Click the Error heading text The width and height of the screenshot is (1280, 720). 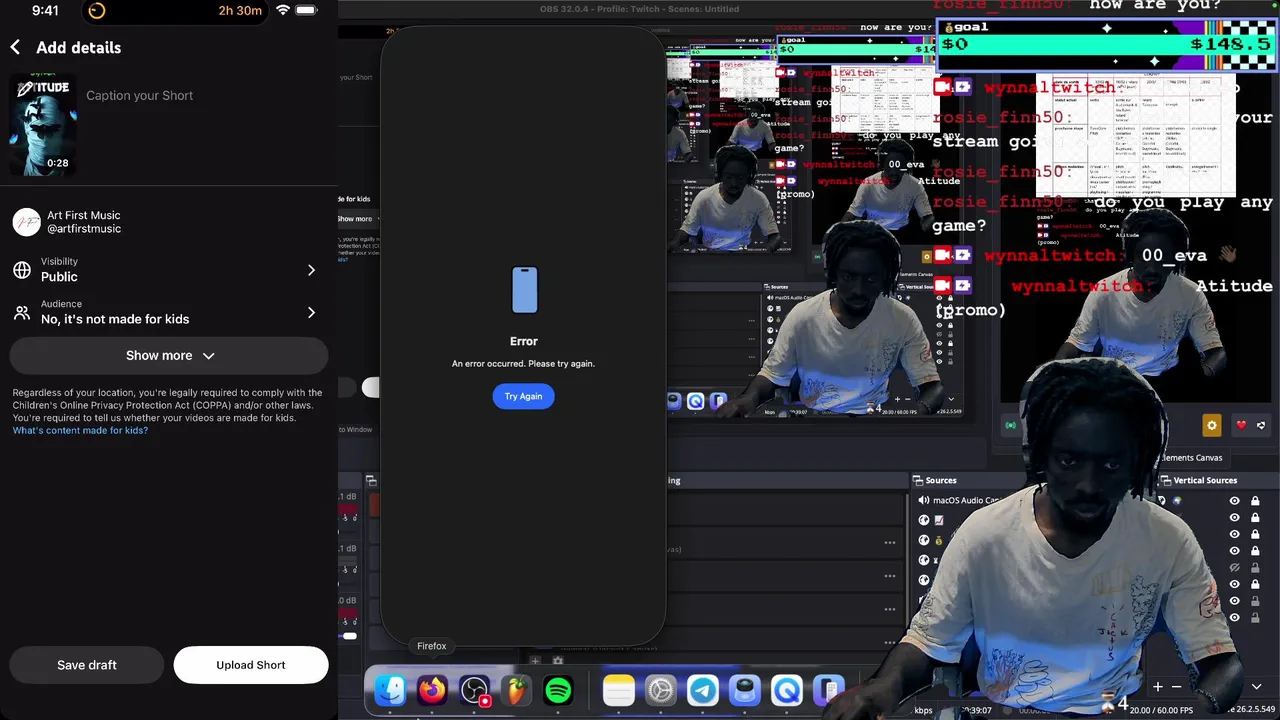[524, 341]
